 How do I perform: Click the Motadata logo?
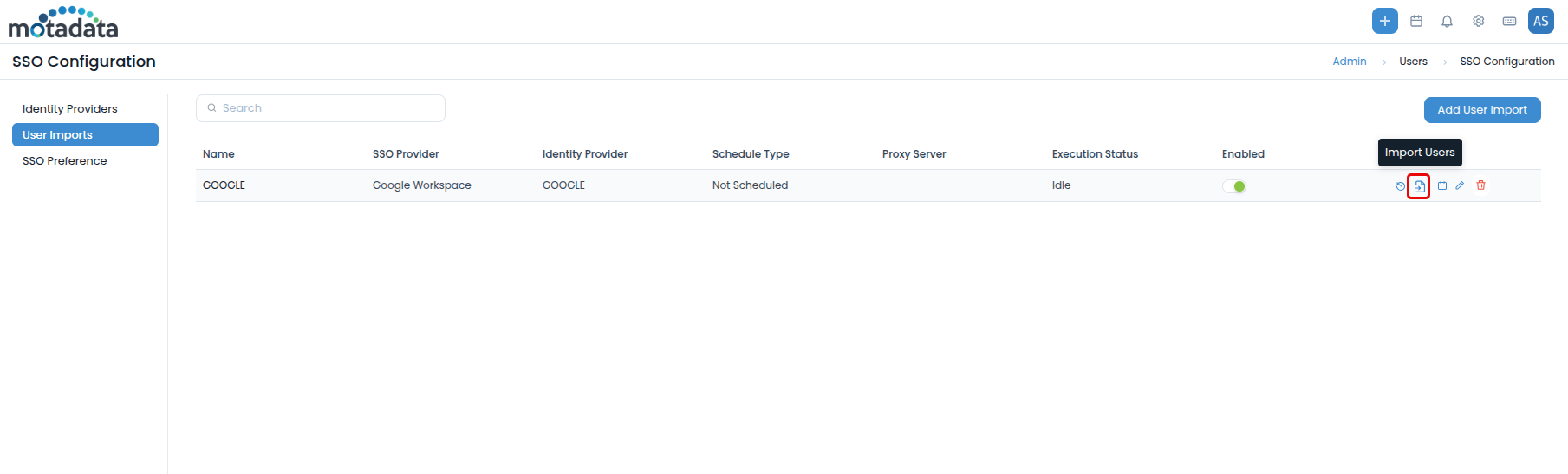pyautogui.click(x=63, y=23)
